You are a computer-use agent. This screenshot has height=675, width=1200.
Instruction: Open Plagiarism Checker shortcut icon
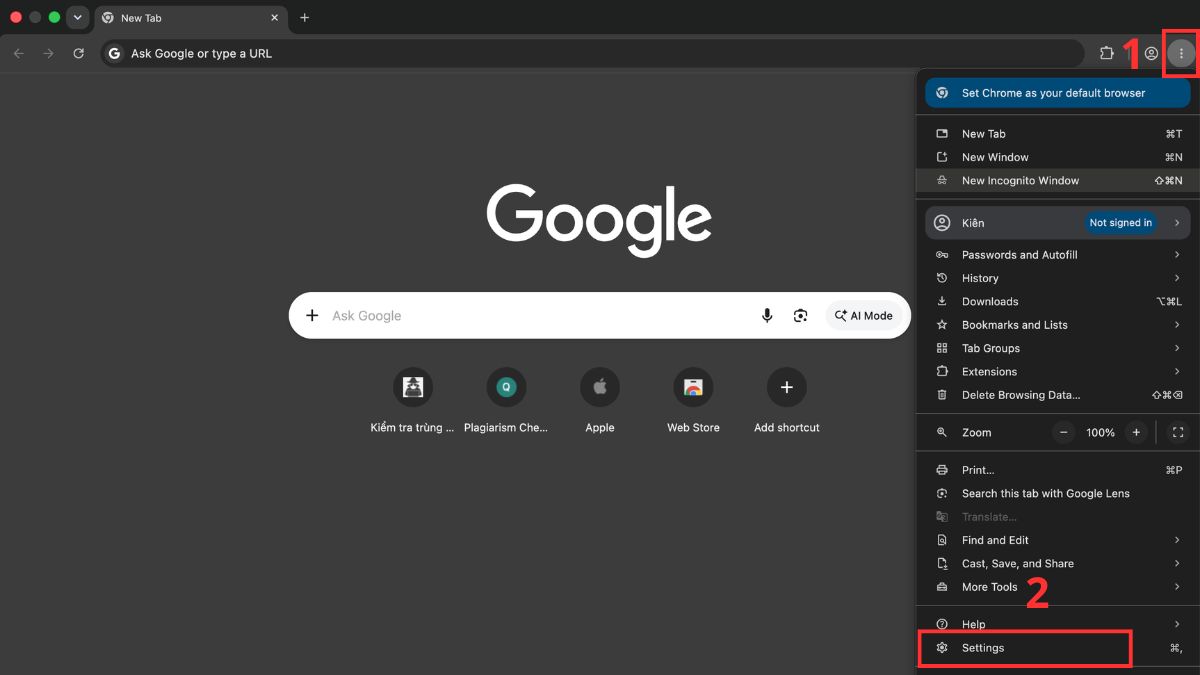pos(506,387)
